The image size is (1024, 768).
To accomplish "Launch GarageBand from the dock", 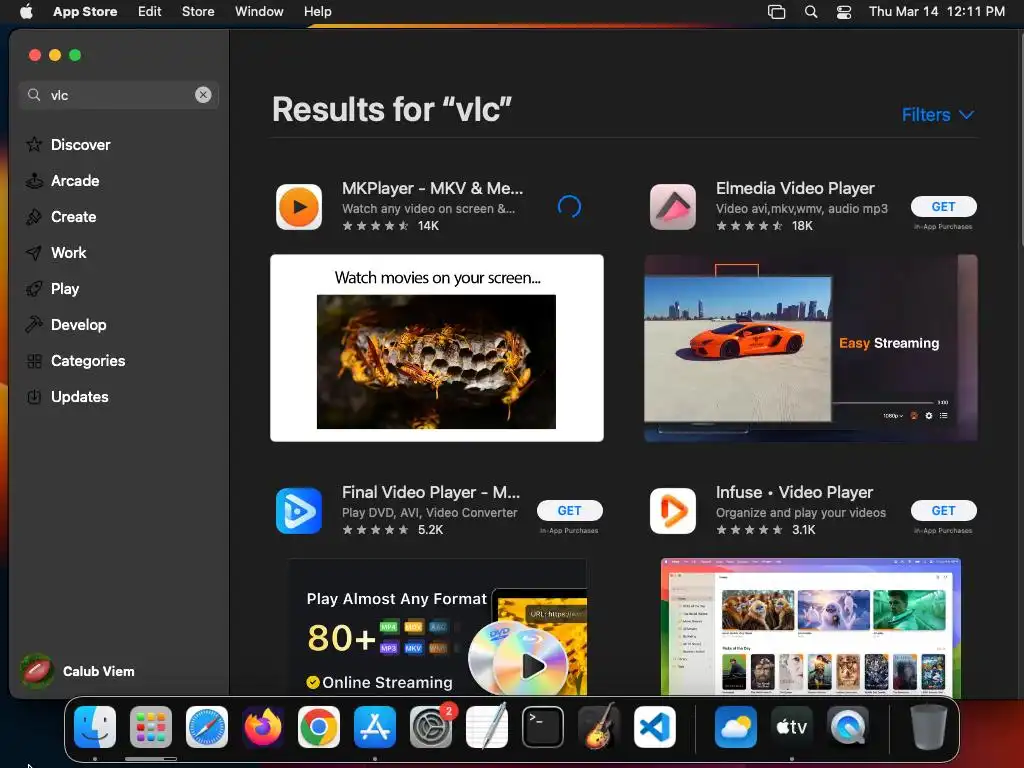I will (599, 726).
